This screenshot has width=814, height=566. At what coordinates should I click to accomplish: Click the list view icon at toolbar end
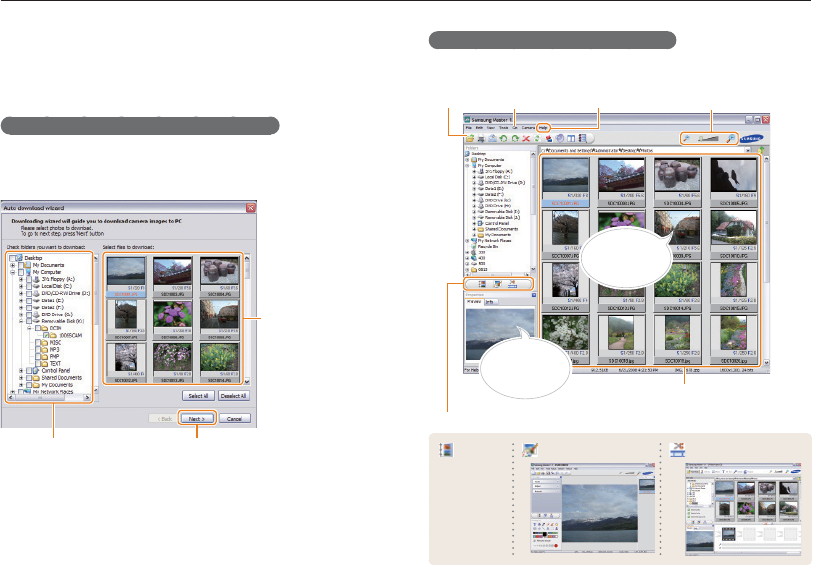(x=582, y=139)
